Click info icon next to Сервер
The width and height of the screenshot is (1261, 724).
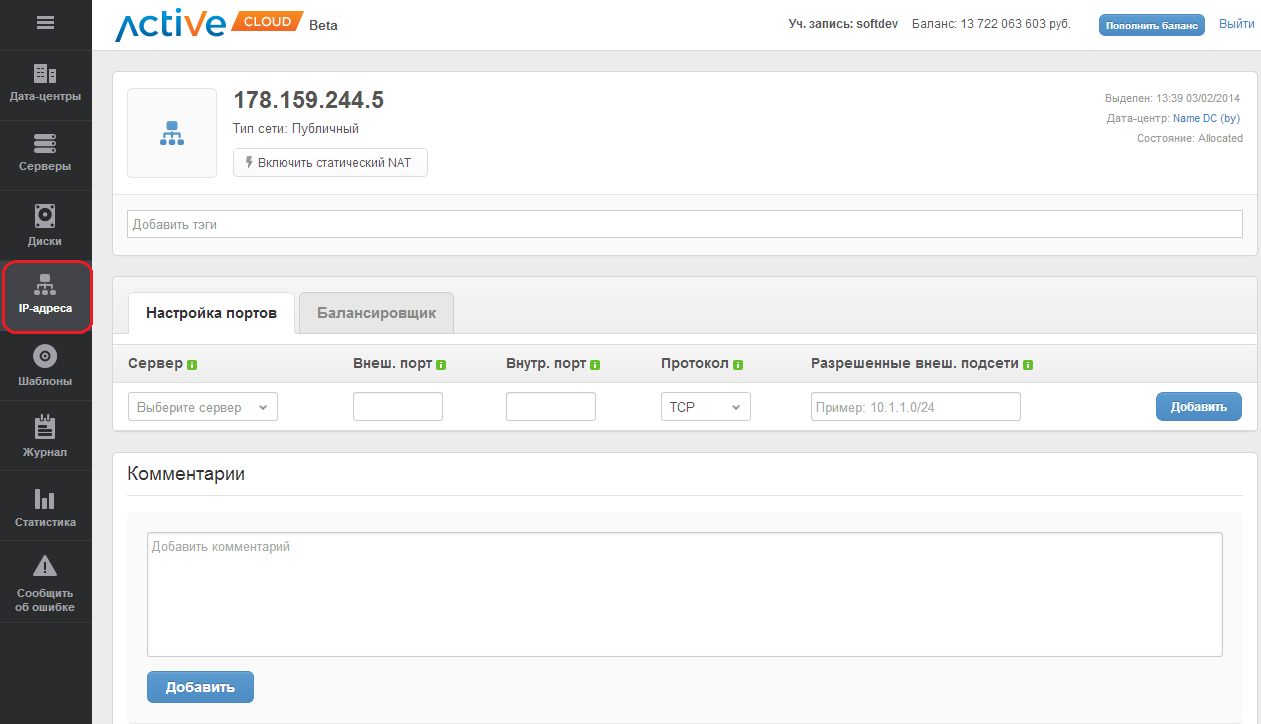pyautogui.click(x=192, y=365)
